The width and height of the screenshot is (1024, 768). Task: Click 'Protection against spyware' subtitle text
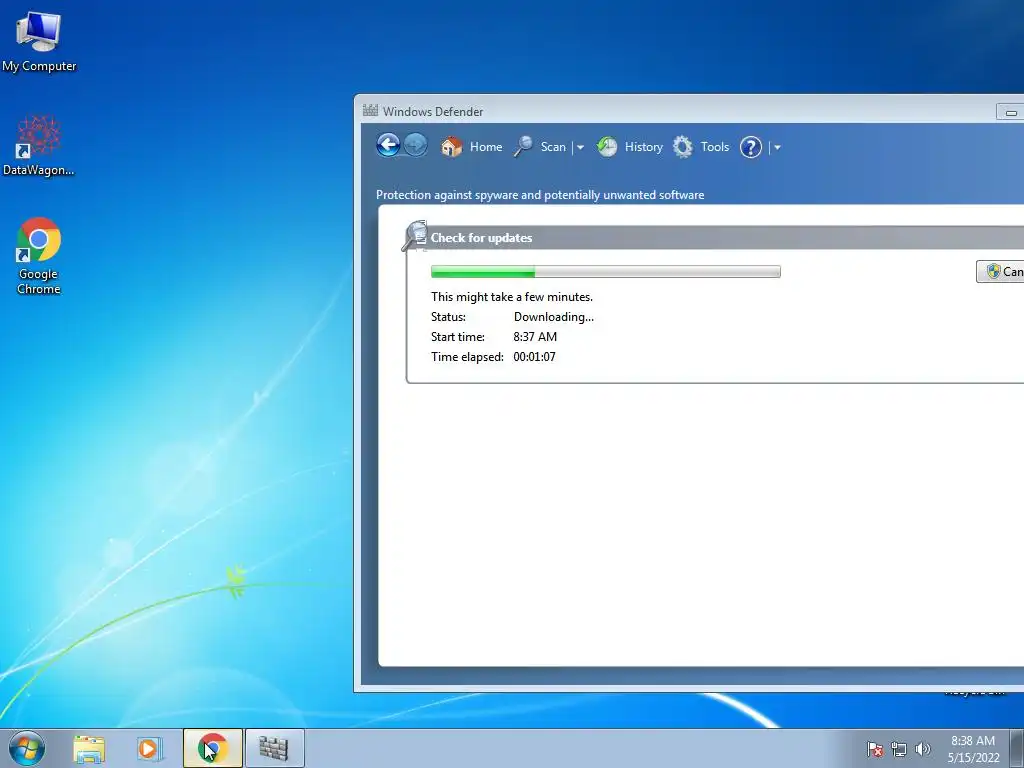(x=540, y=195)
